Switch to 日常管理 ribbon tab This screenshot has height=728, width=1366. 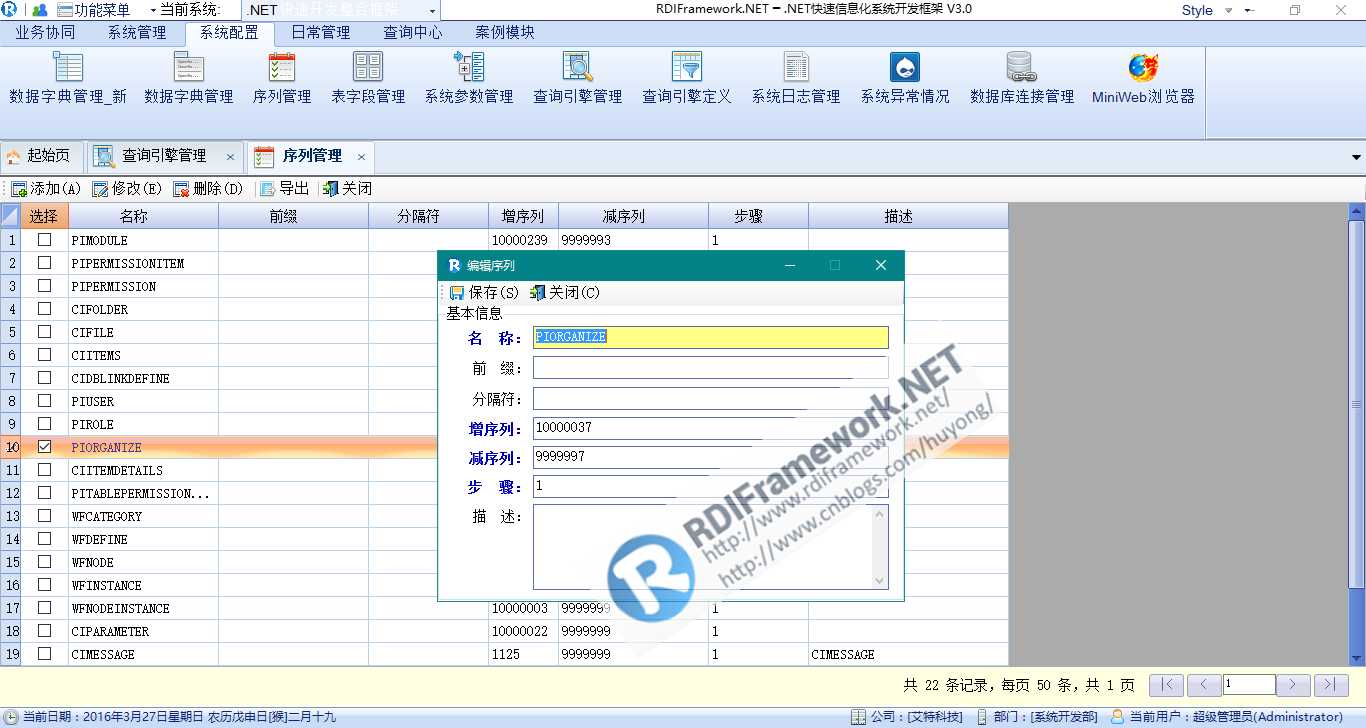coord(321,32)
